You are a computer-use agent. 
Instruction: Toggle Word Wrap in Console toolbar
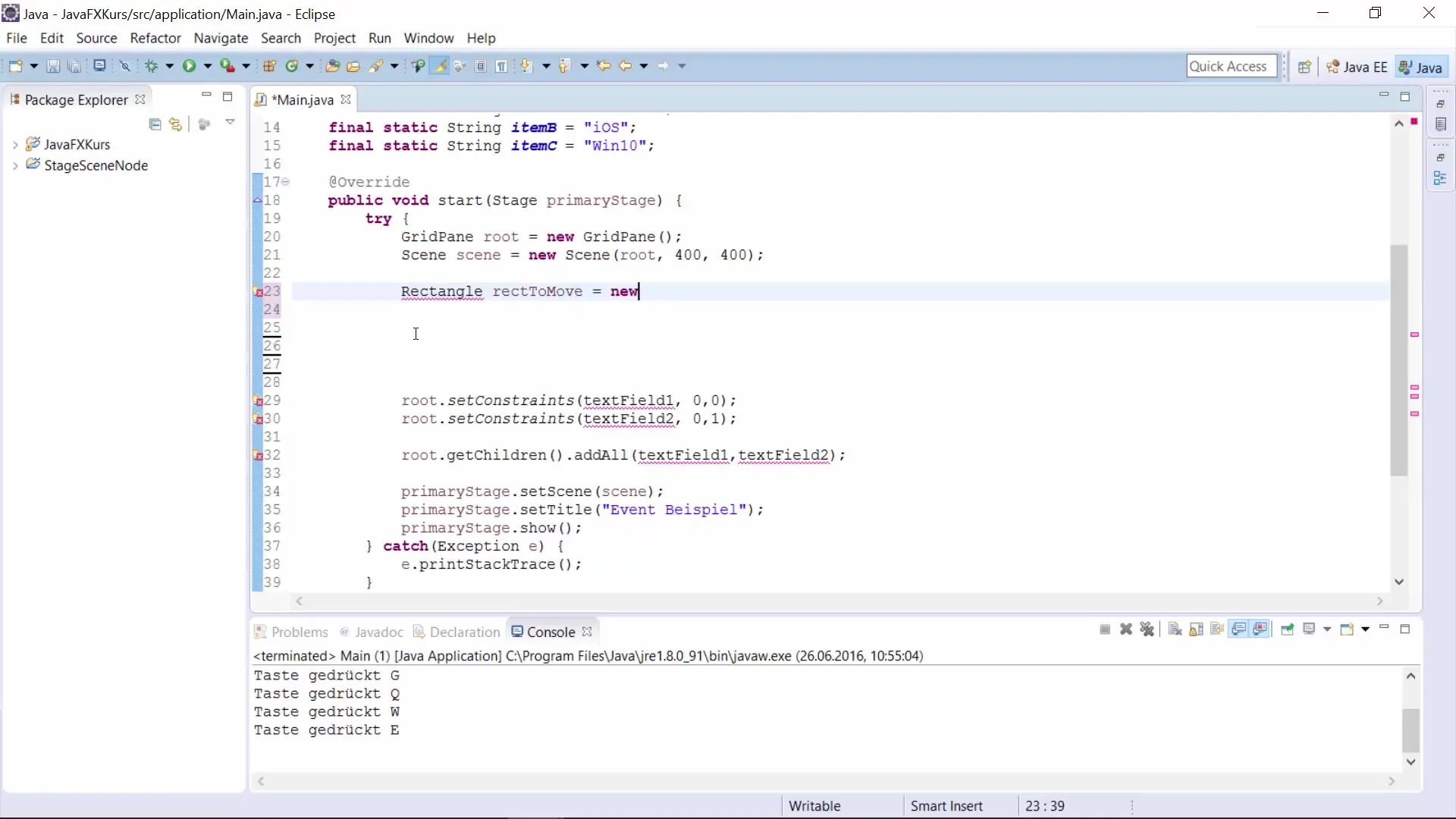[x=1217, y=629]
